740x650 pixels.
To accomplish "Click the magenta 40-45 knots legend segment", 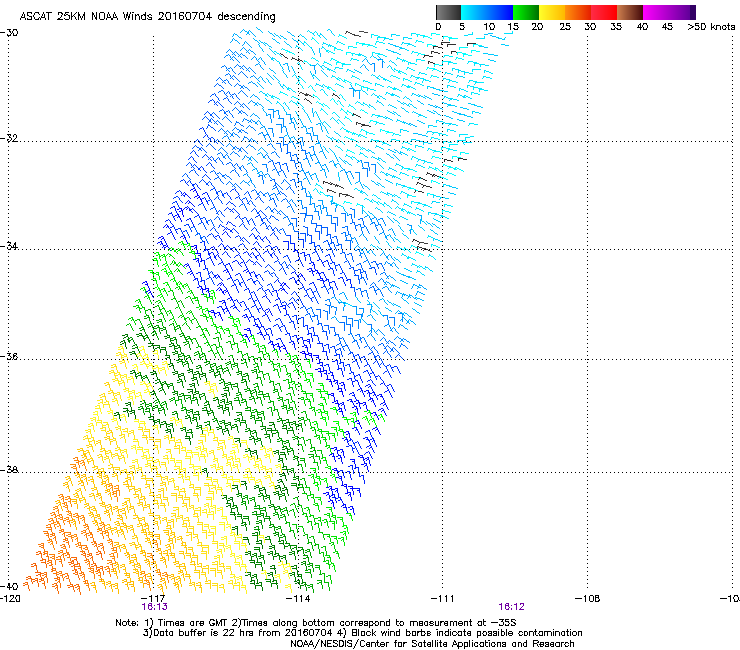I will pos(656,12).
